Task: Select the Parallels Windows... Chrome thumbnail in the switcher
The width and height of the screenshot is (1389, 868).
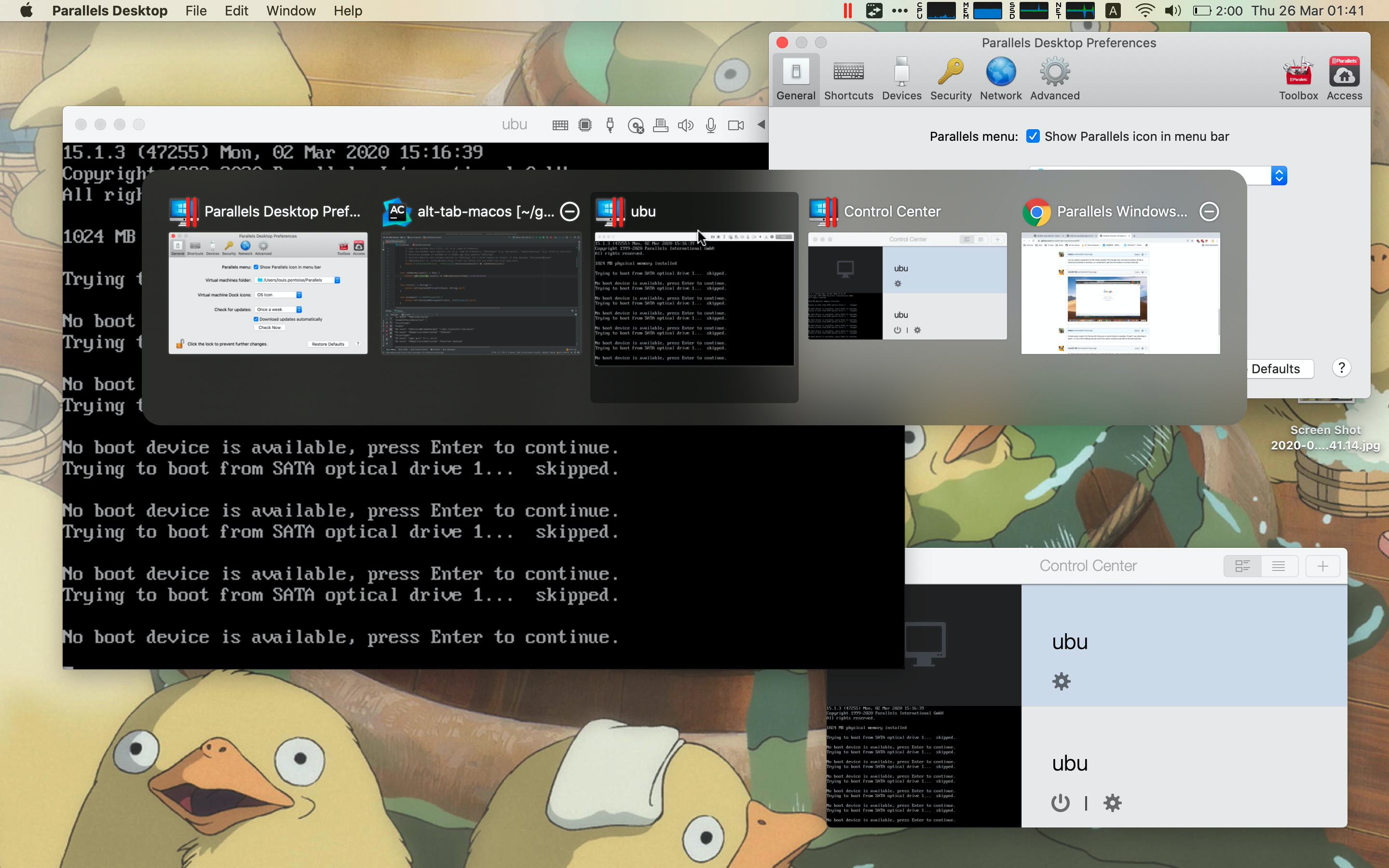Action: pyautogui.click(x=1120, y=293)
